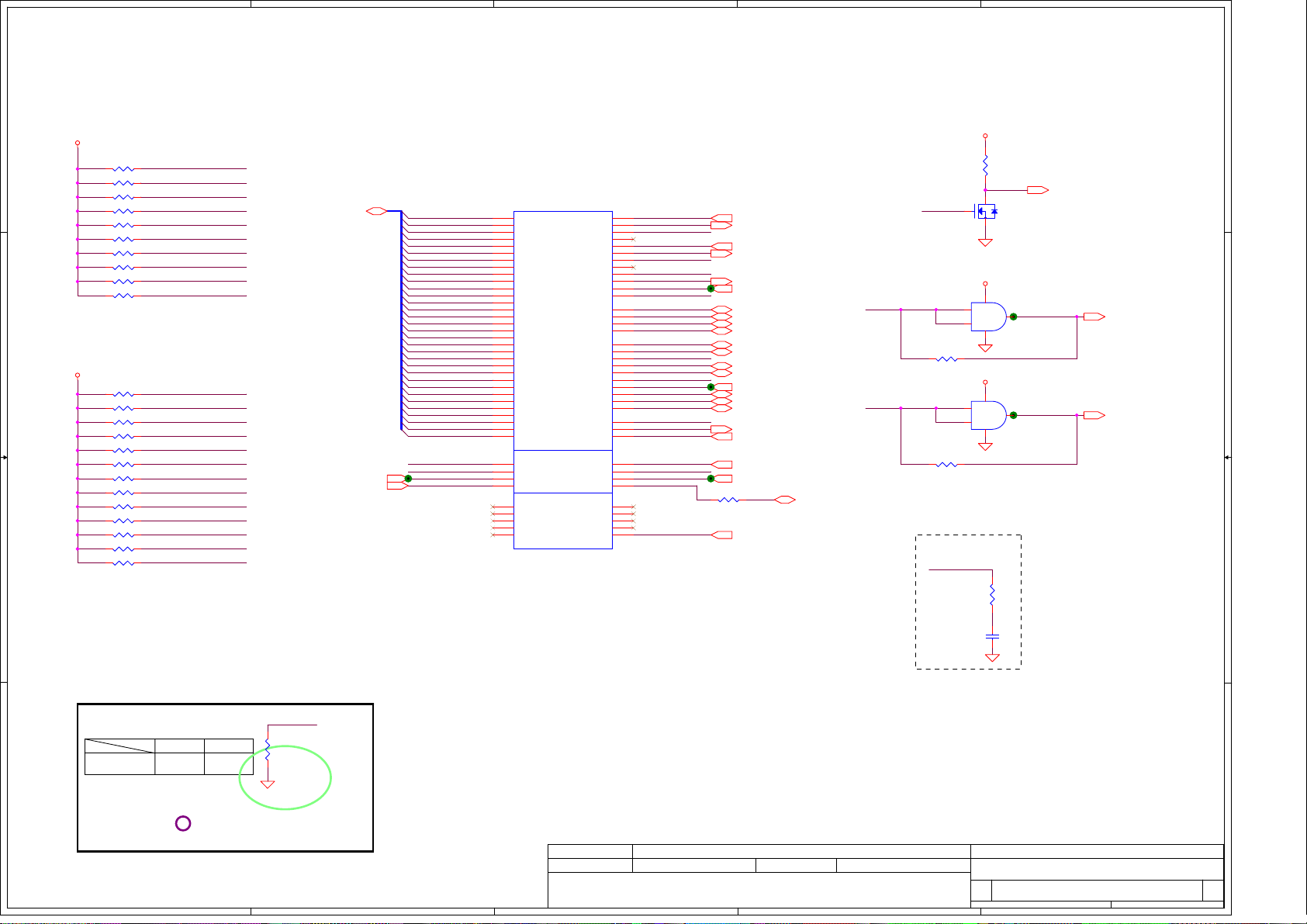Viewport: 1307px width, 924px height.
Task: Click the ground symbol under the upper AND gate
Action: click(x=985, y=348)
